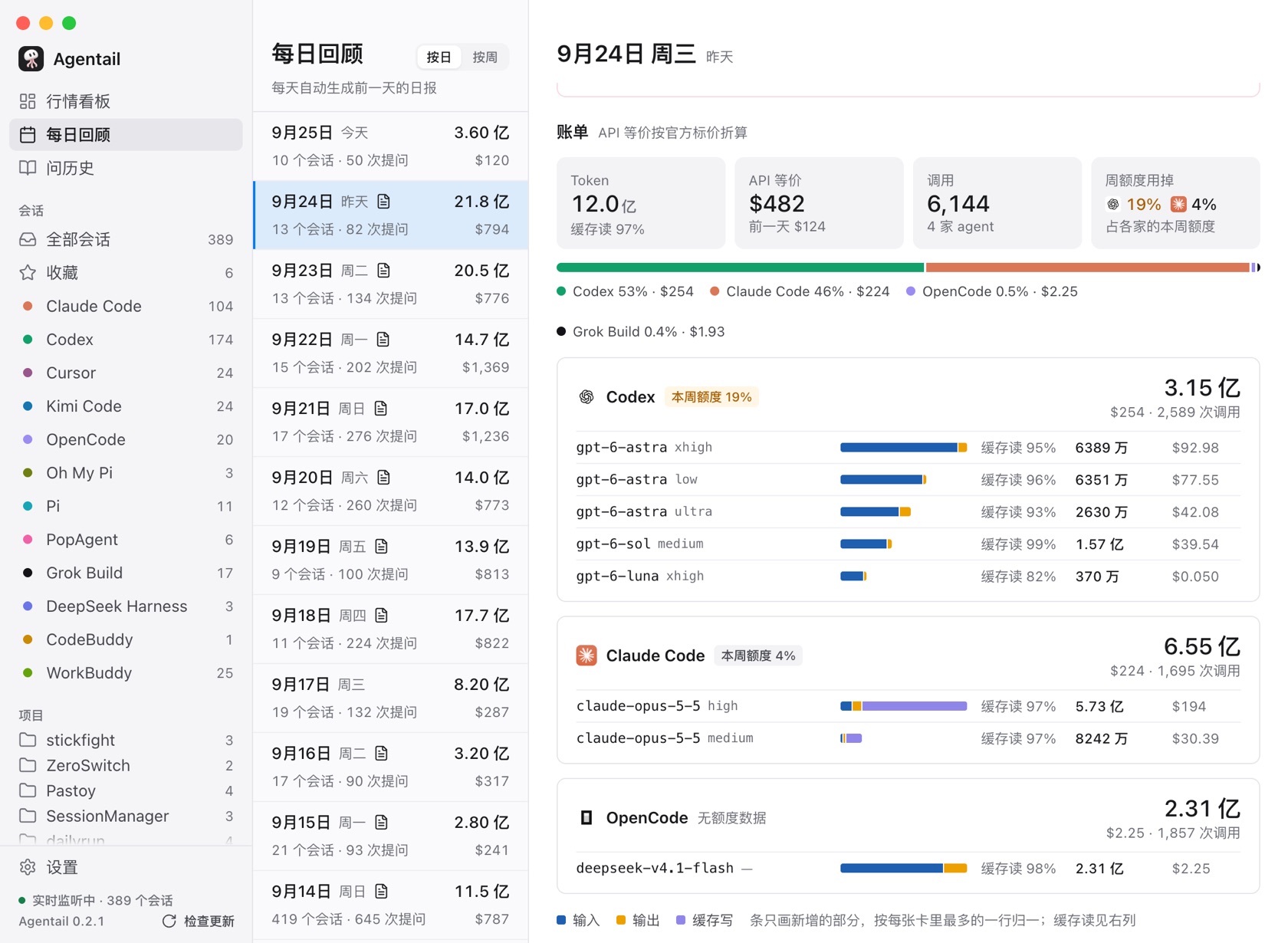Filter sessions by OpenCode
1288x943 pixels.
click(126, 439)
